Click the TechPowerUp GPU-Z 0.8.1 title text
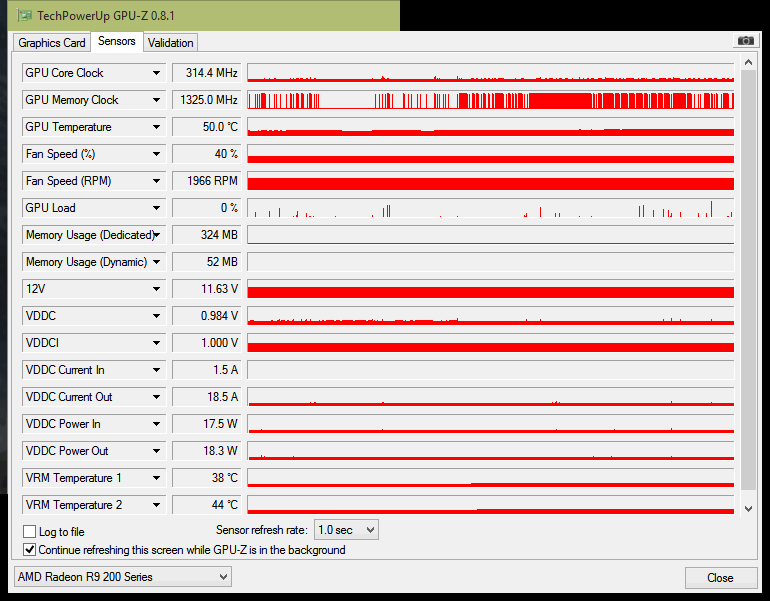Screen dimensions: 770x601 (x=106, y=16)
